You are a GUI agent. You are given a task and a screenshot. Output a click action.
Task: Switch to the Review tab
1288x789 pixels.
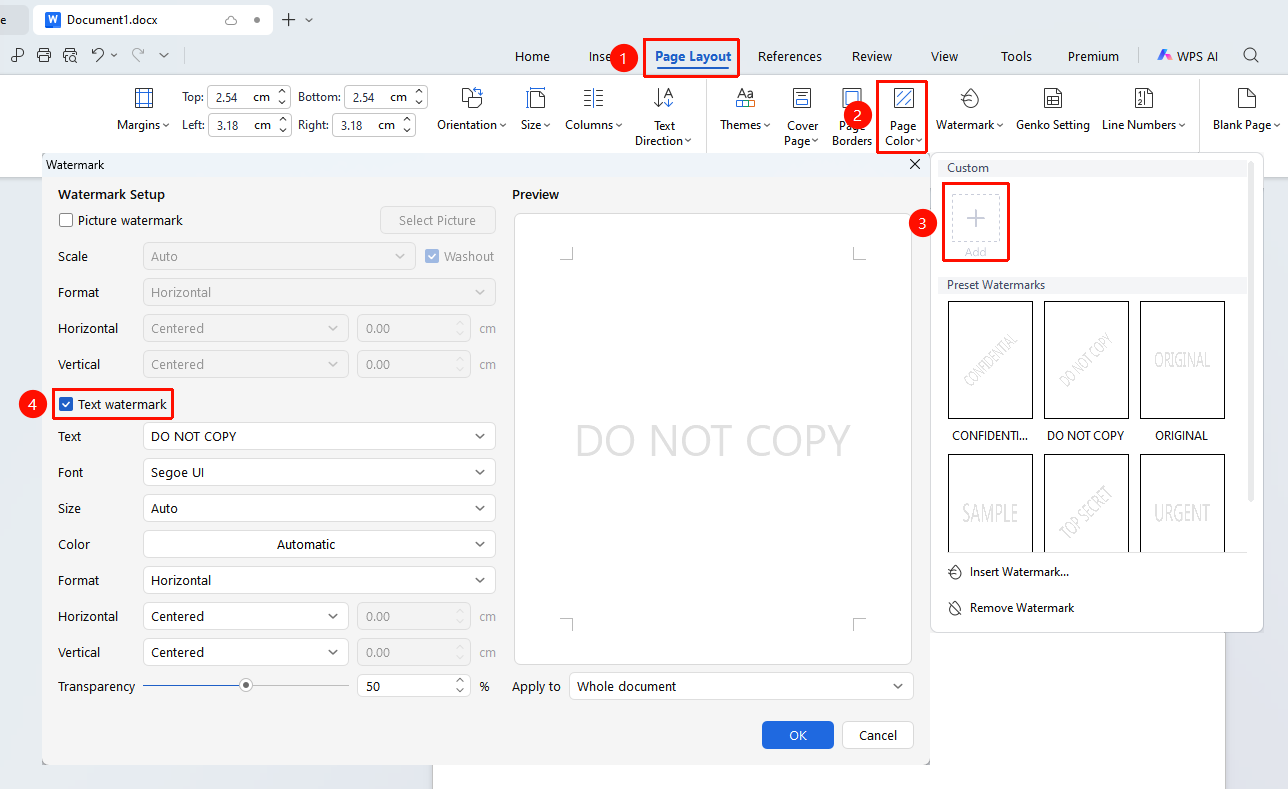(x=872, y=56)
